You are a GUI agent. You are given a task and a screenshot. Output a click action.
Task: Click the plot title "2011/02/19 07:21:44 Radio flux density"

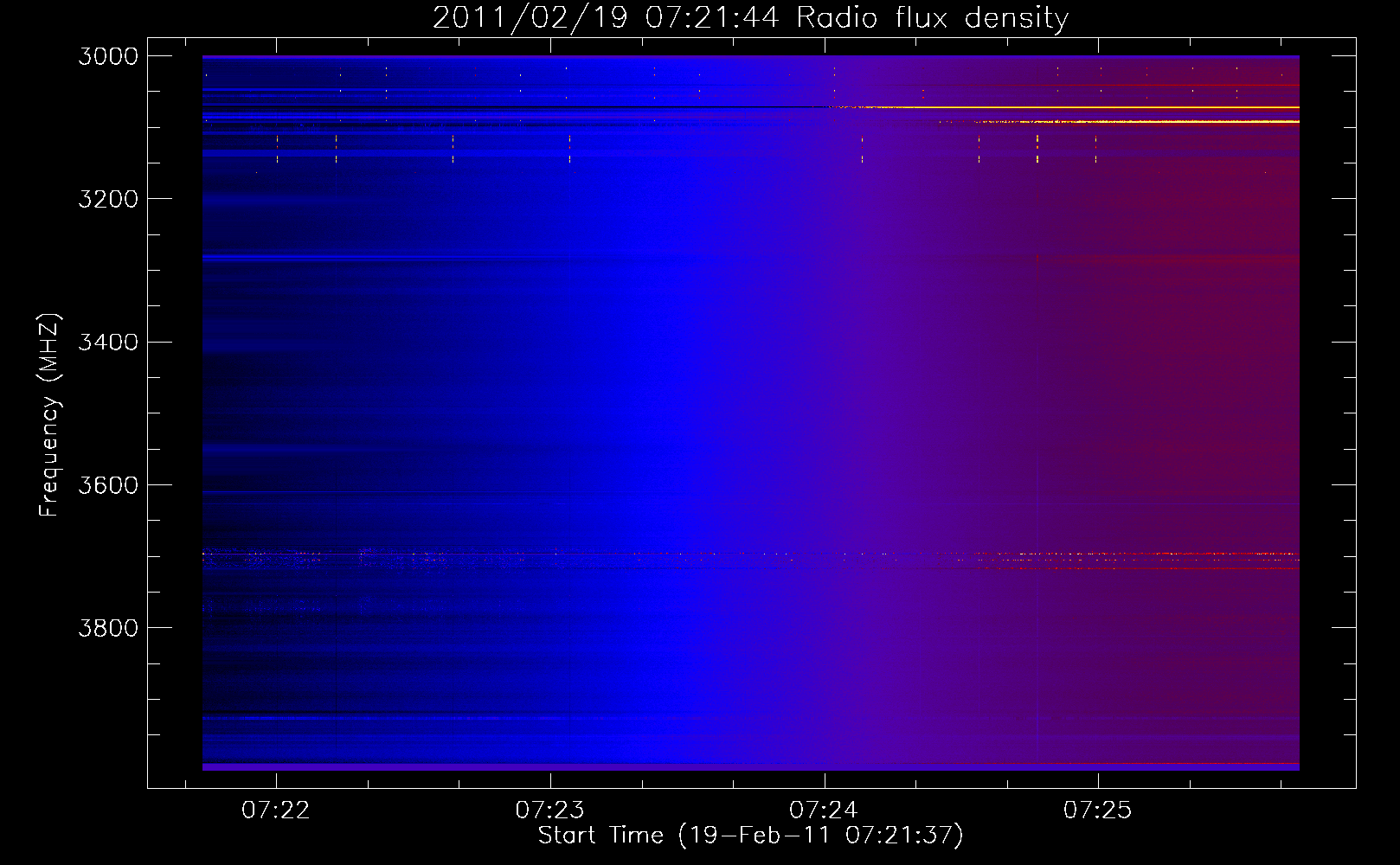click(750, 18)
